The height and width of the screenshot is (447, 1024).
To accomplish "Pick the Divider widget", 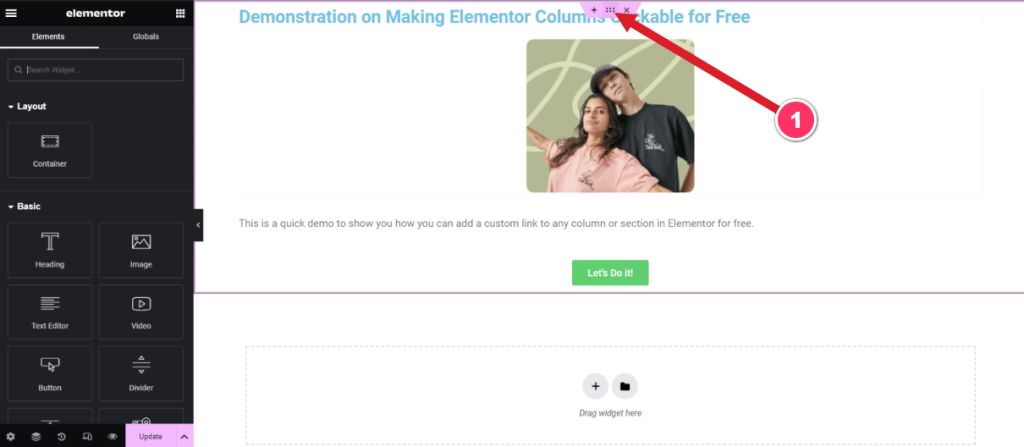I will click(x=141, y=373).
